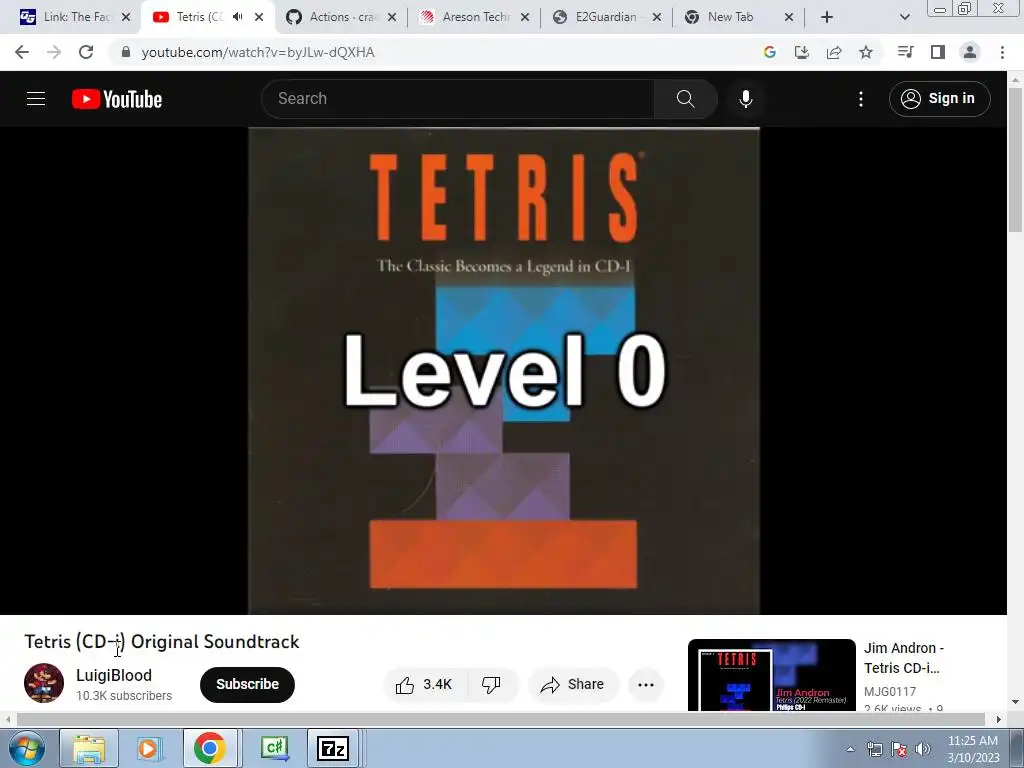Screen dimensions: 1024x768
Task: Click the horizontal scrollbar at page bottom
Action: tap(500, 719)
